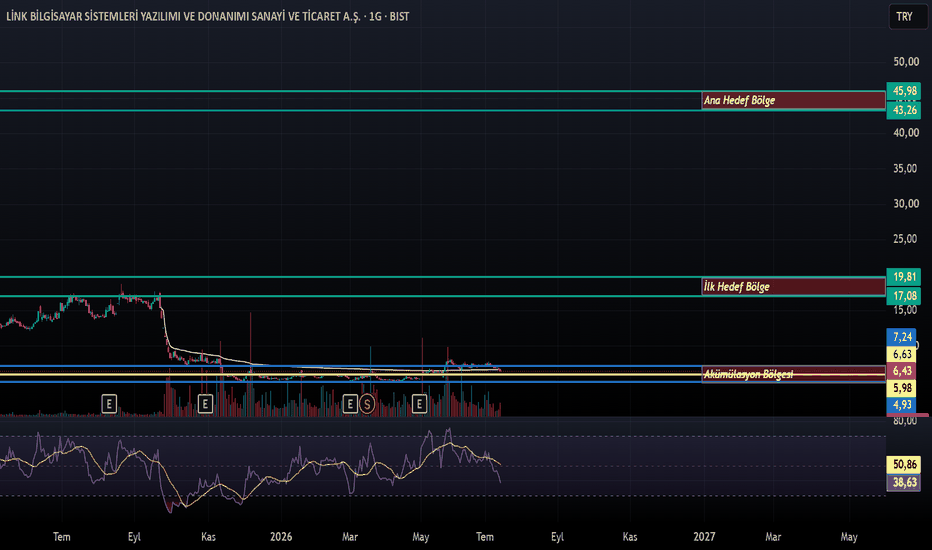Click the 19,81 price level tag
Viewport: 932px width, 550px height.
point(903,276)
